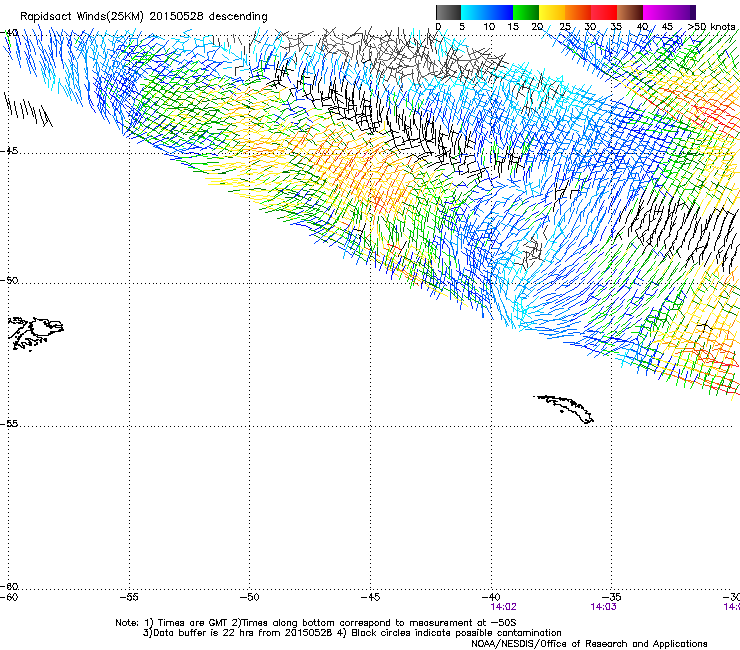Viewport: 740px width, 650px height.
Task: Click the NOAA/NESDIS credit text
Action: coord(589,644)
